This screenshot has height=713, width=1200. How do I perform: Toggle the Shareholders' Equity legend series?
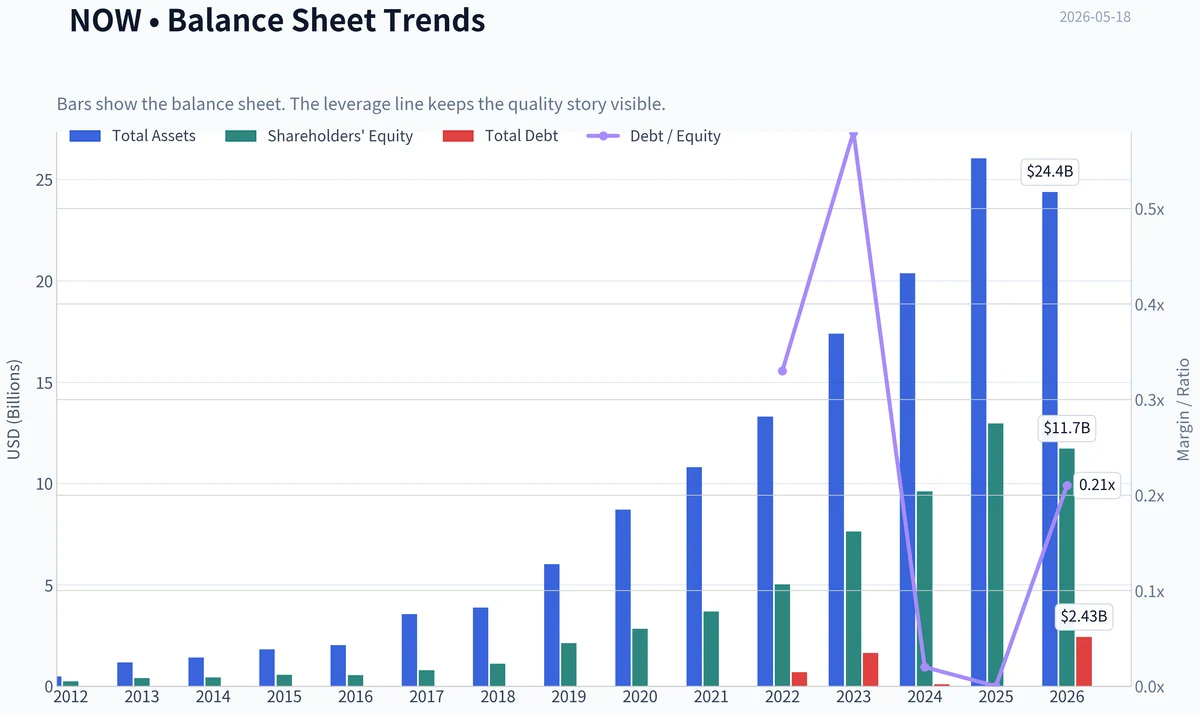click(x=319, y=136)
